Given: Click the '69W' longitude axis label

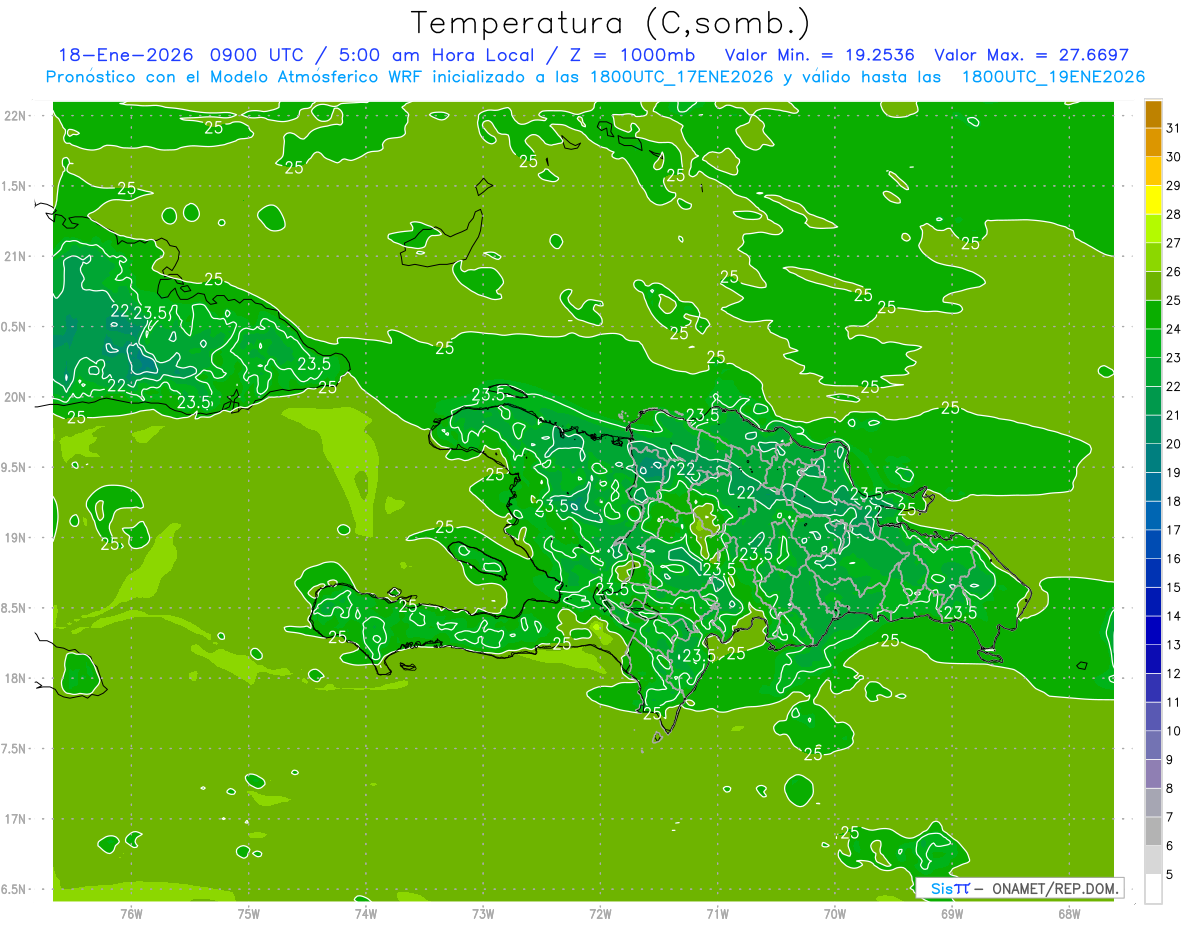Looking at the screenshot, I should (x=952, y=913).
